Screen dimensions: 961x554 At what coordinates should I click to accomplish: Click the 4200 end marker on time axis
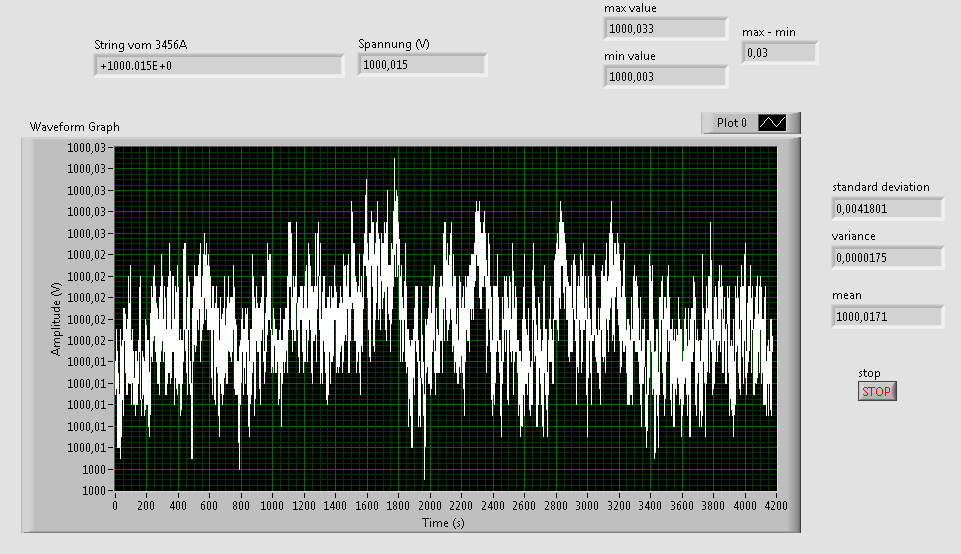coord(777,506)
